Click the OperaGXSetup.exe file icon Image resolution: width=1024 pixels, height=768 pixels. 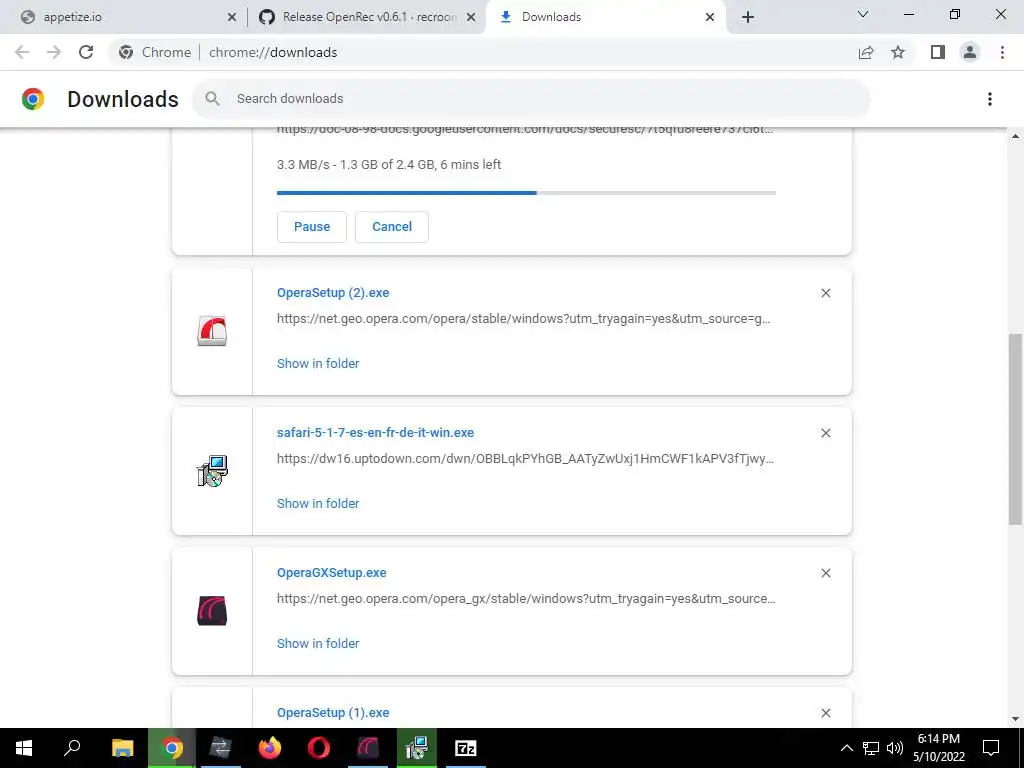[x=212, y=611]
